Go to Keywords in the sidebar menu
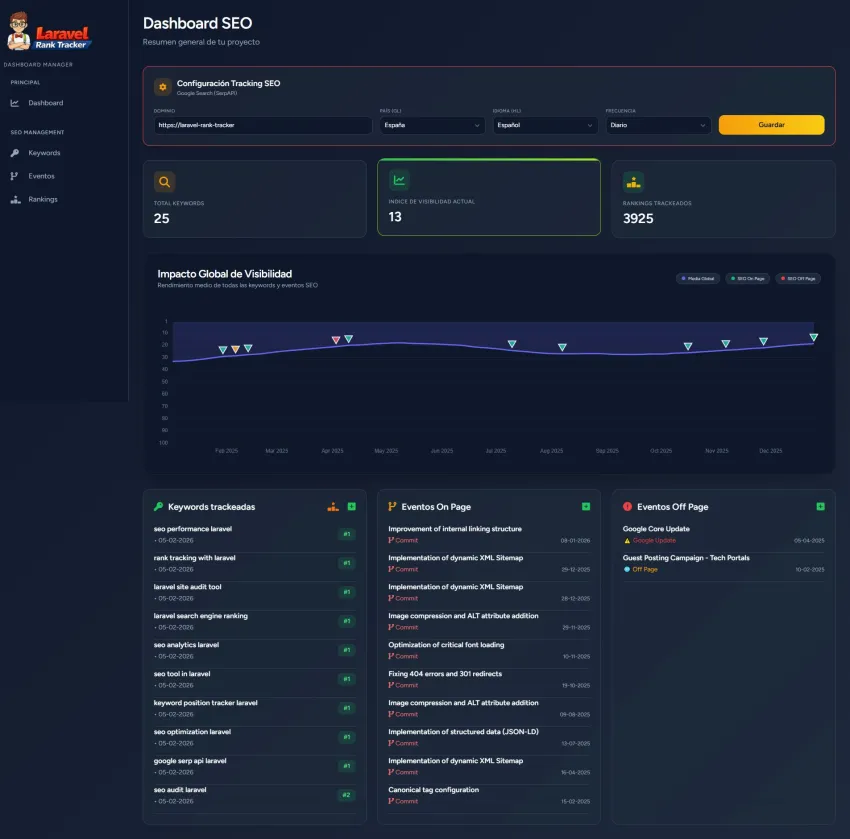This screenshot has width=850, height=839. [x=44, y=153]
